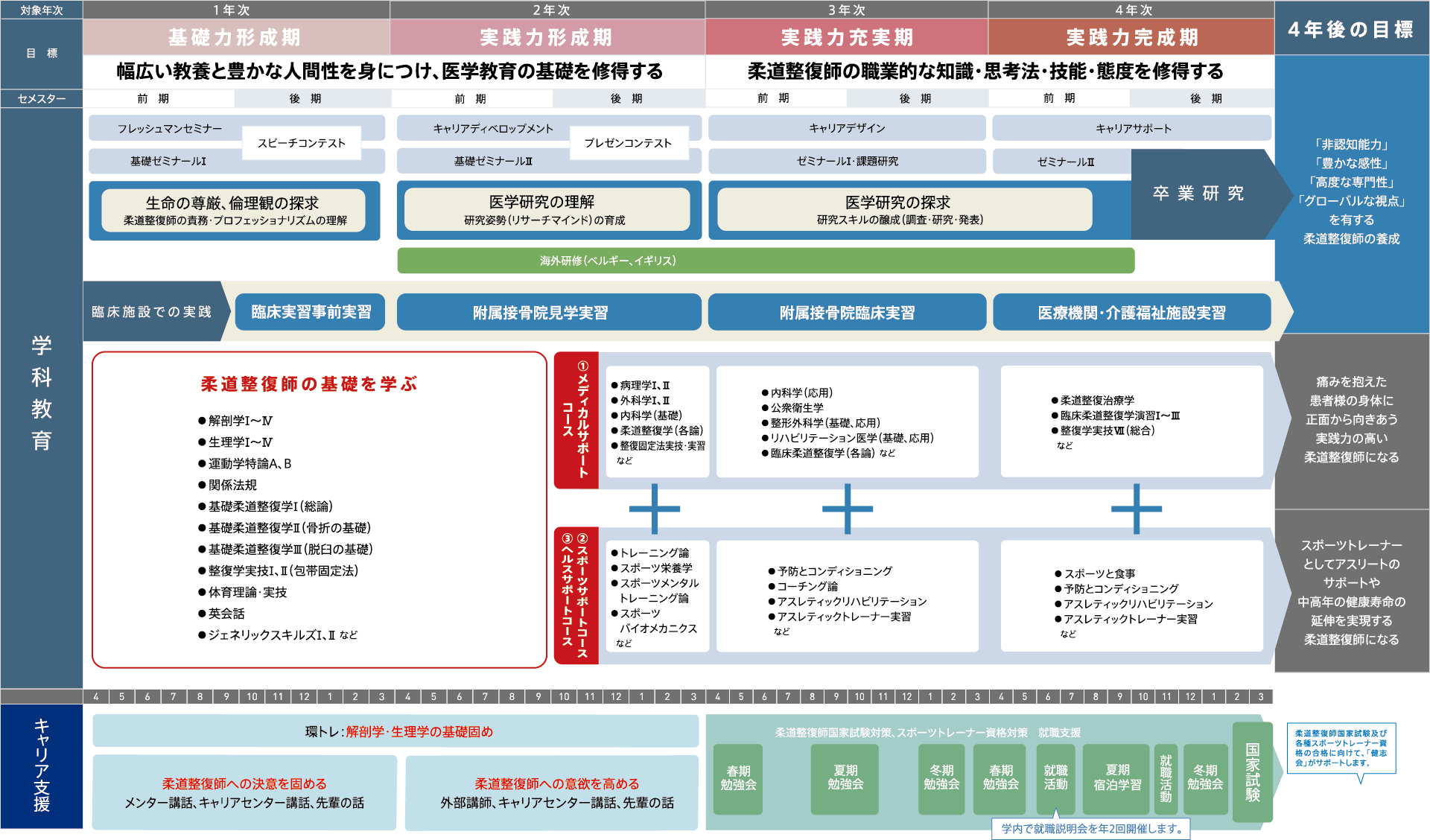1430x840 pixels.
Task: Click the plus sign under 内科学(応用) box
Action: (x=848, y=509)
